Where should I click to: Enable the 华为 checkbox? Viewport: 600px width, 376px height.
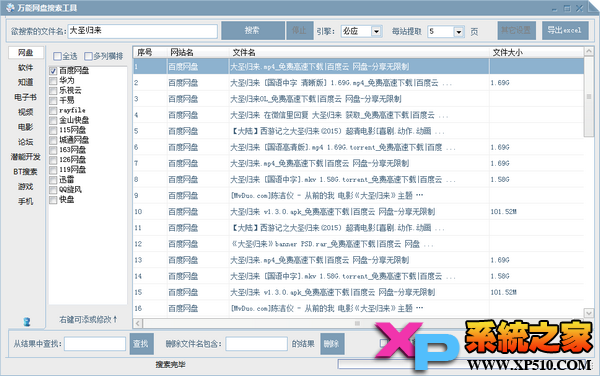pyautogui.click(x=53, y=81)
